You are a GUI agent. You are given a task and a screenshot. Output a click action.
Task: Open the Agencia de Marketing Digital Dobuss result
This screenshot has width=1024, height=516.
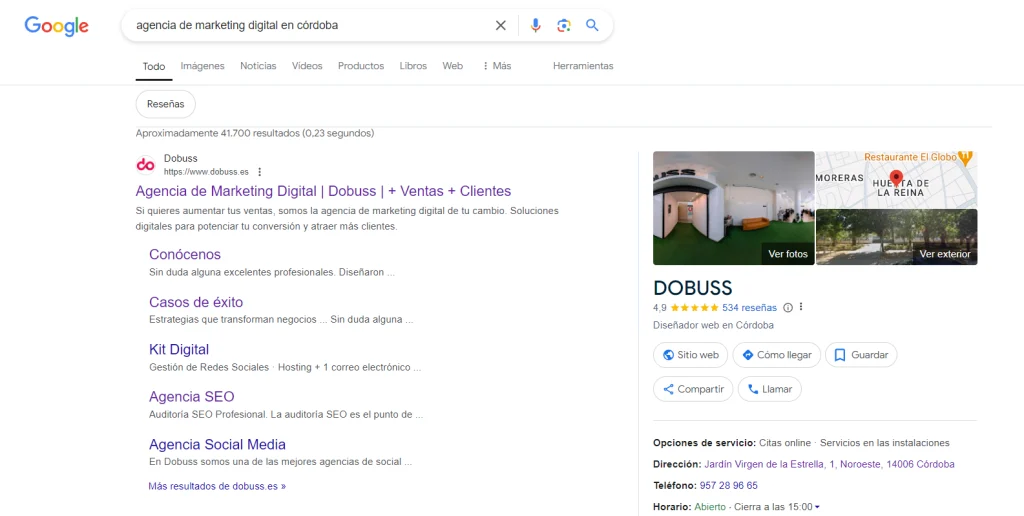[323, 191]
